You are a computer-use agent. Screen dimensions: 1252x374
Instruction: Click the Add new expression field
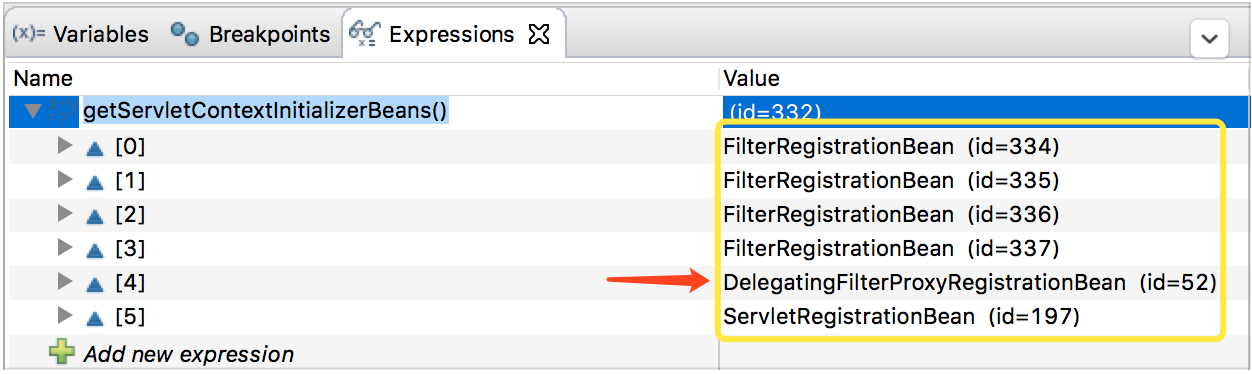click(189, 354)
